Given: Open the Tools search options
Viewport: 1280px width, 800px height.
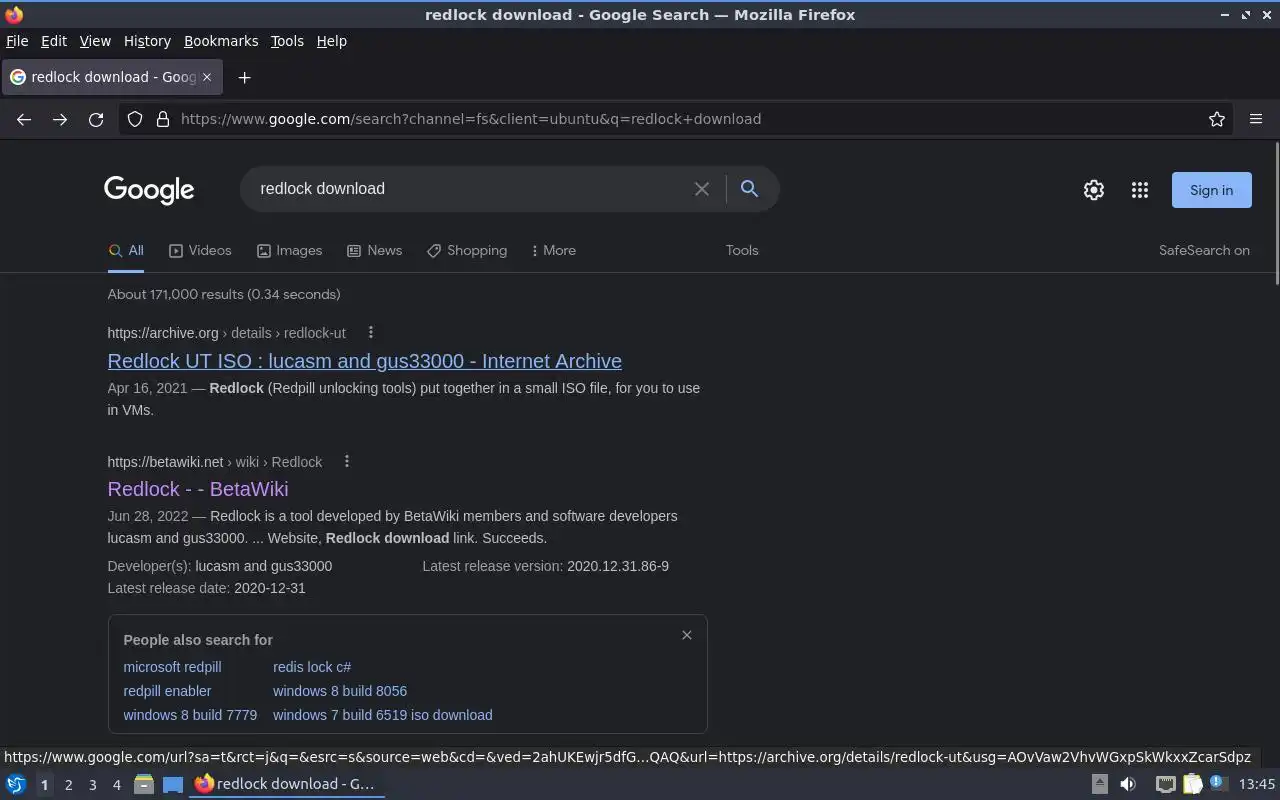Looking at the screenshot, I should [x=742, y=250].
